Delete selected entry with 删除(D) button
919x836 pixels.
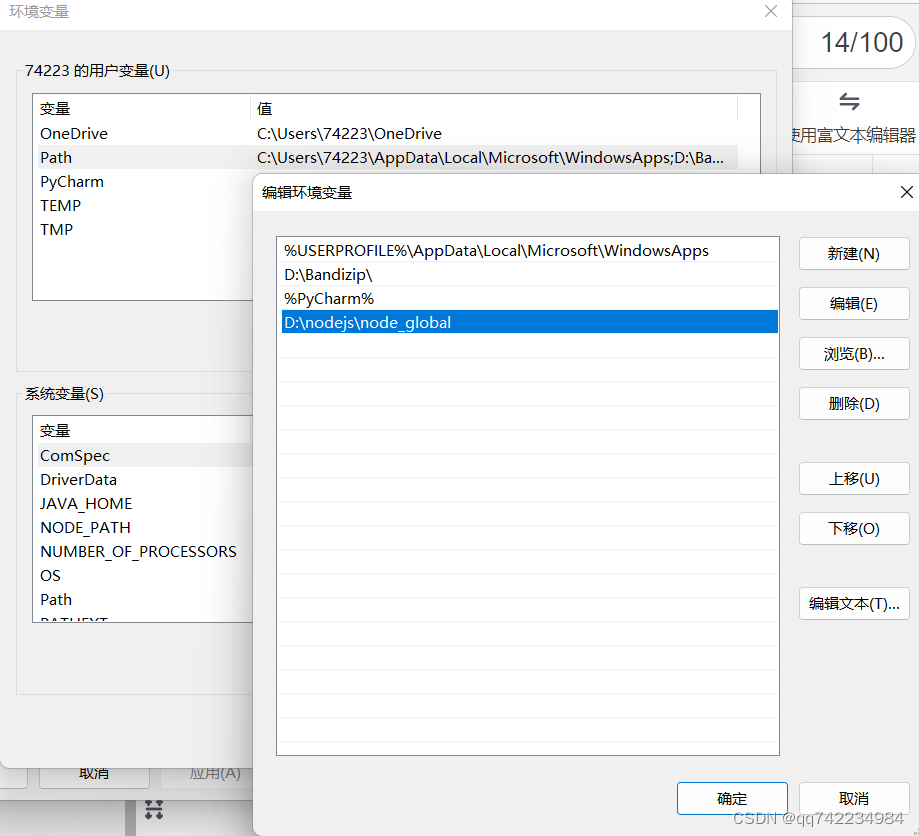[x=853, y=404]
